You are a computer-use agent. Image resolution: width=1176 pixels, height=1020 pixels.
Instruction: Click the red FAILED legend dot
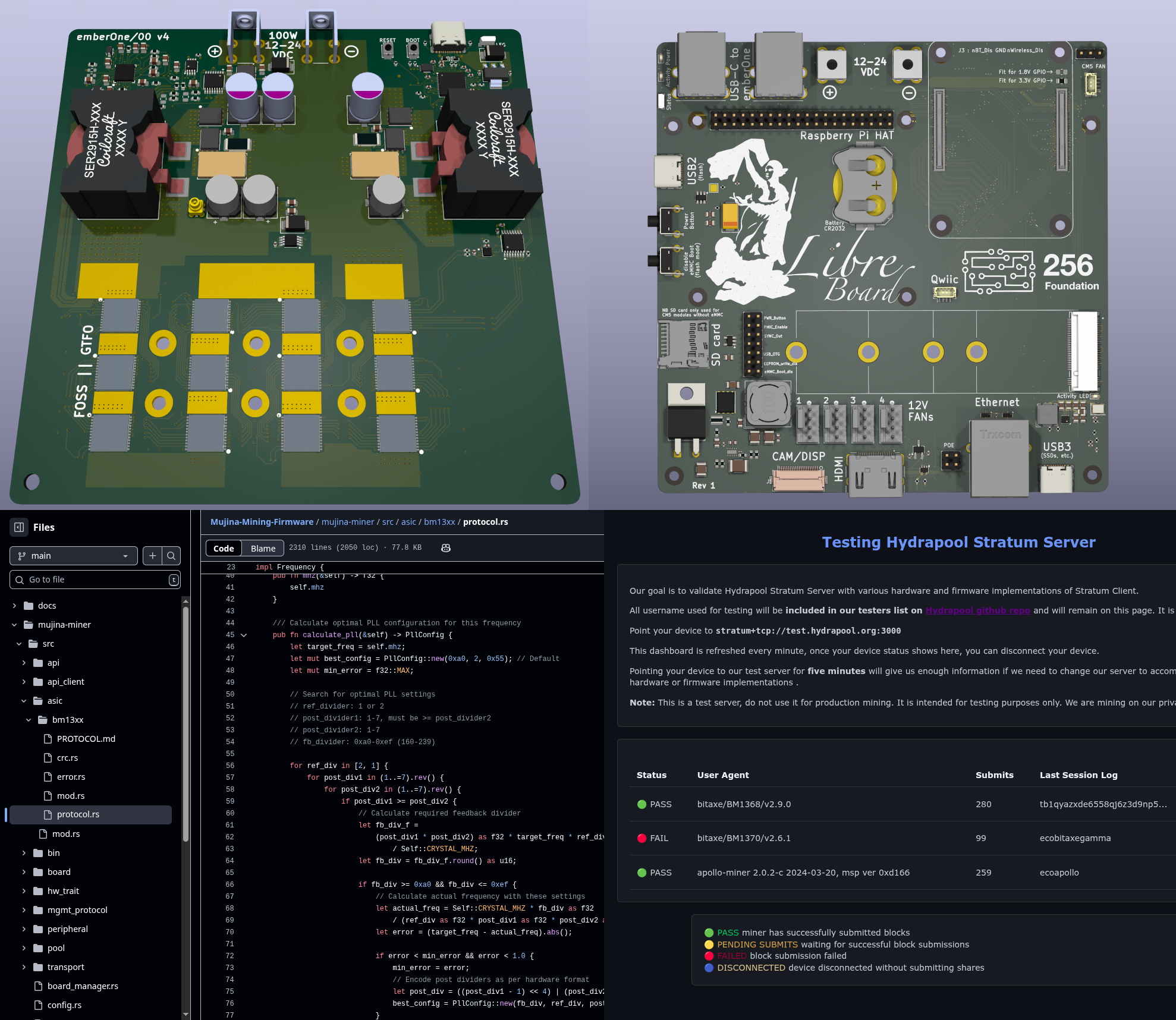709,956
